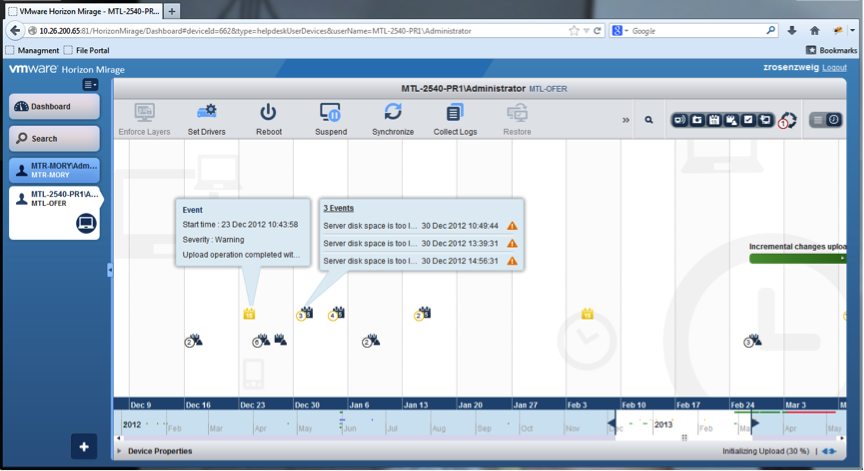864x471 pixels.
Task: Click the yellow event marker near Feb 3
Action: (x=587, y=314)
